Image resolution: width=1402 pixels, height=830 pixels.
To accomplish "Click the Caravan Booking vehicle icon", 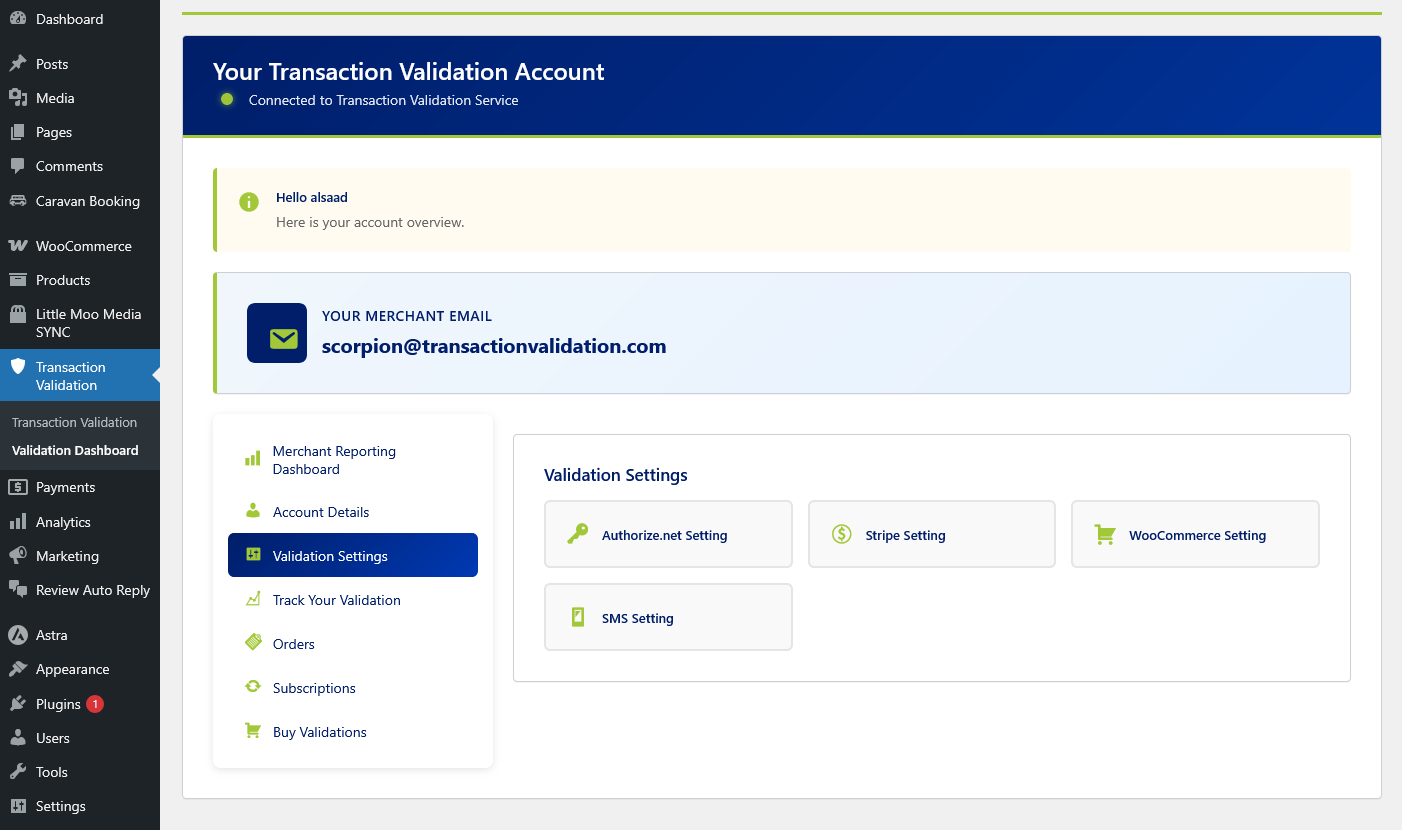I will click(x=18, y=201).
